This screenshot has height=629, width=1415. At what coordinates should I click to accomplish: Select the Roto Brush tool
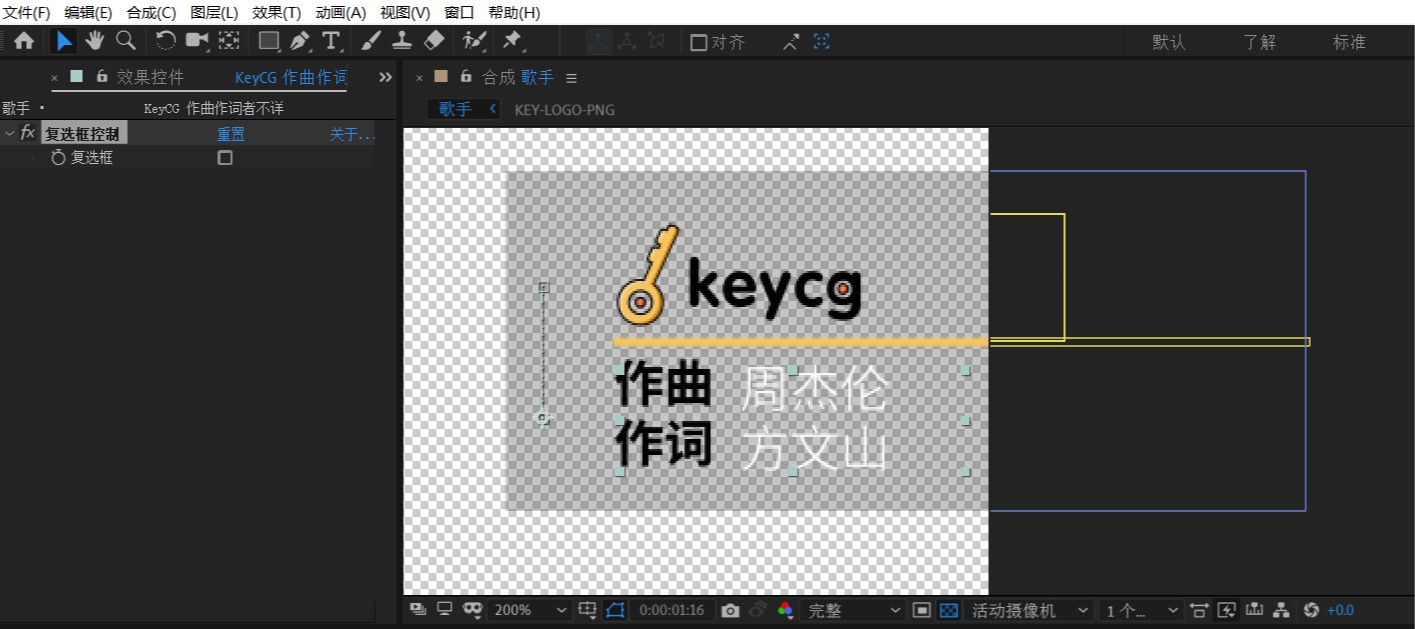tap(474, 41)
